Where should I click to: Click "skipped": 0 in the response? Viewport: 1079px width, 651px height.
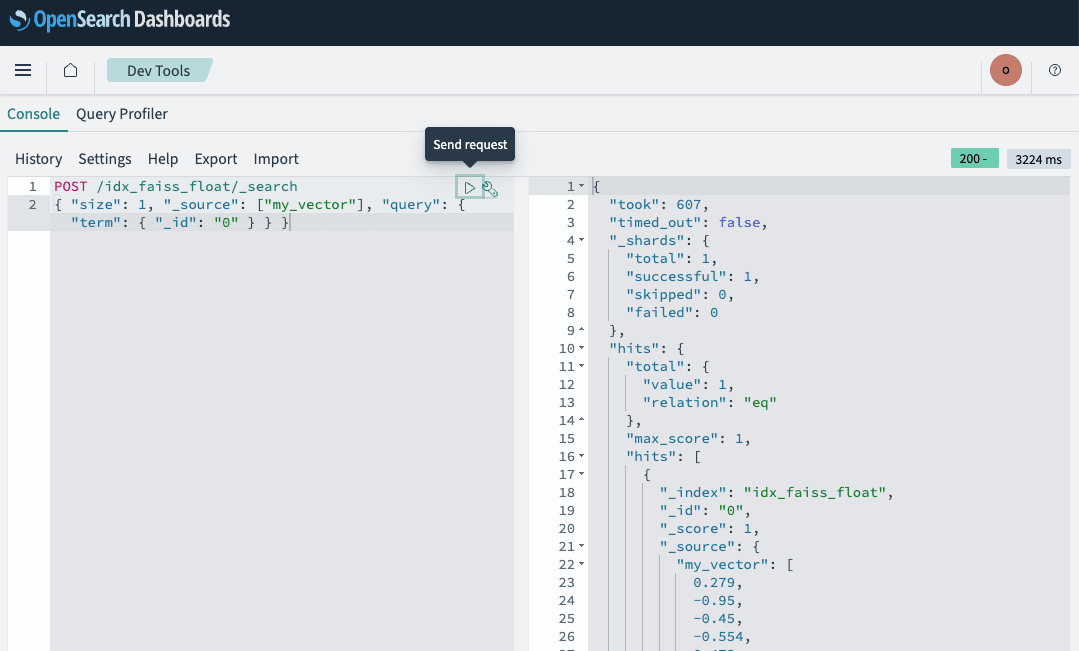pyautogui.click(x=680, y=295)
